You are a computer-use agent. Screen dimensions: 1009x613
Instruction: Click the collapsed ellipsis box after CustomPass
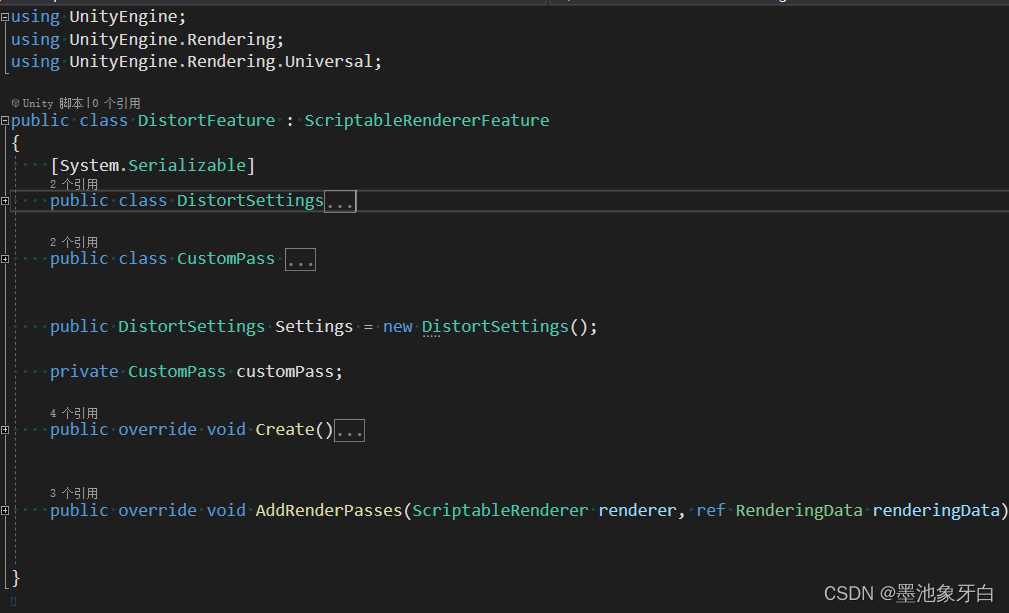pos(301,259)
